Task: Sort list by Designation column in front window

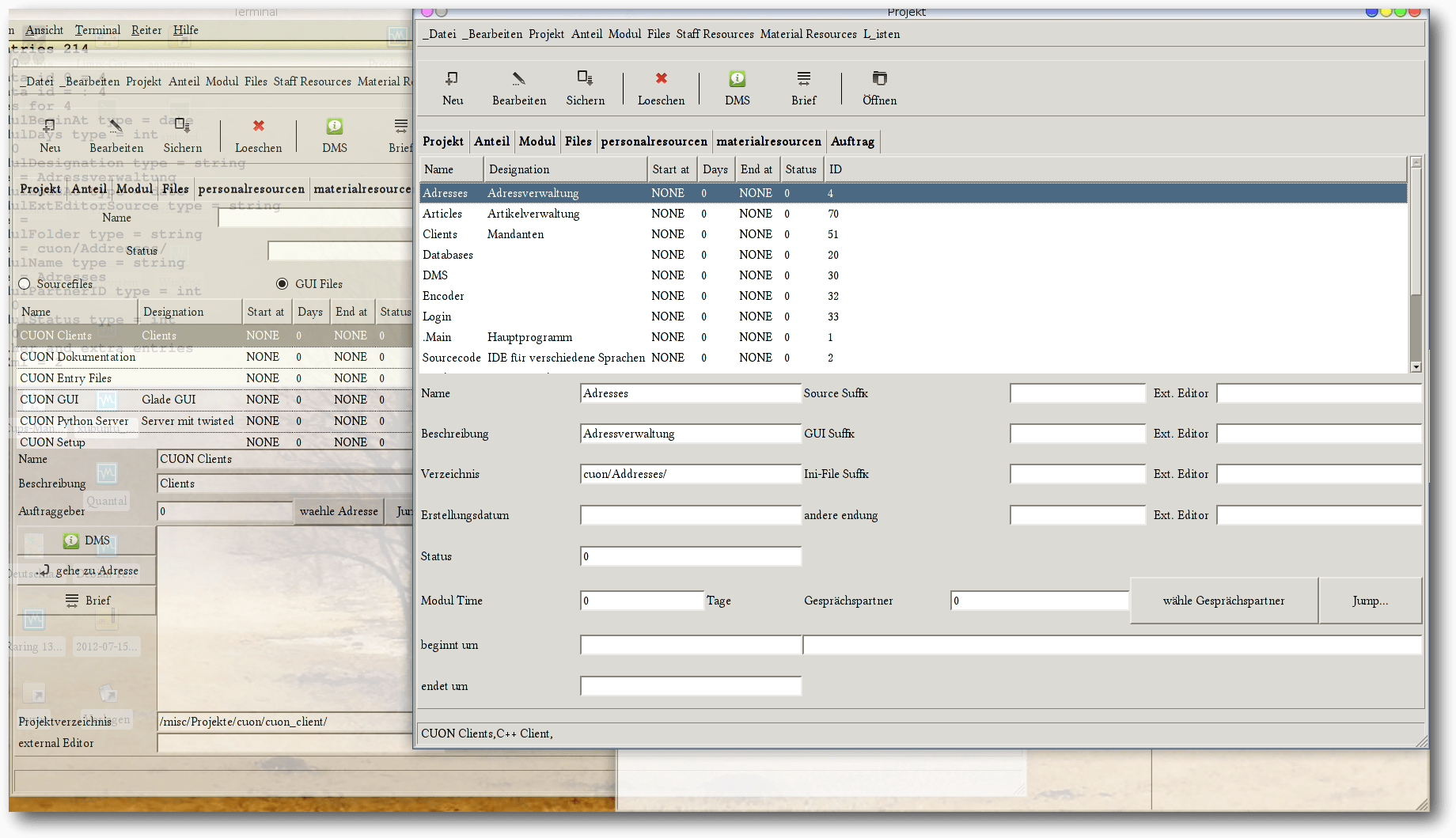Action: tap(565, 169)
